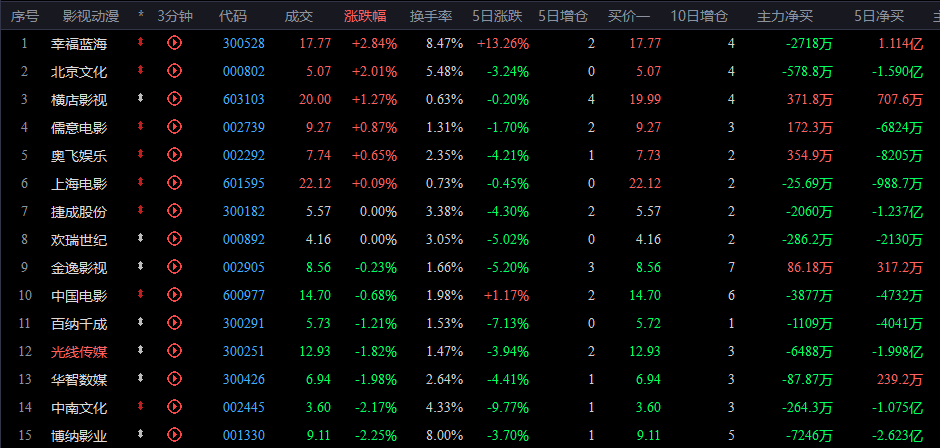
Task: Open stock code 002739
Action: tap(243, 127)
